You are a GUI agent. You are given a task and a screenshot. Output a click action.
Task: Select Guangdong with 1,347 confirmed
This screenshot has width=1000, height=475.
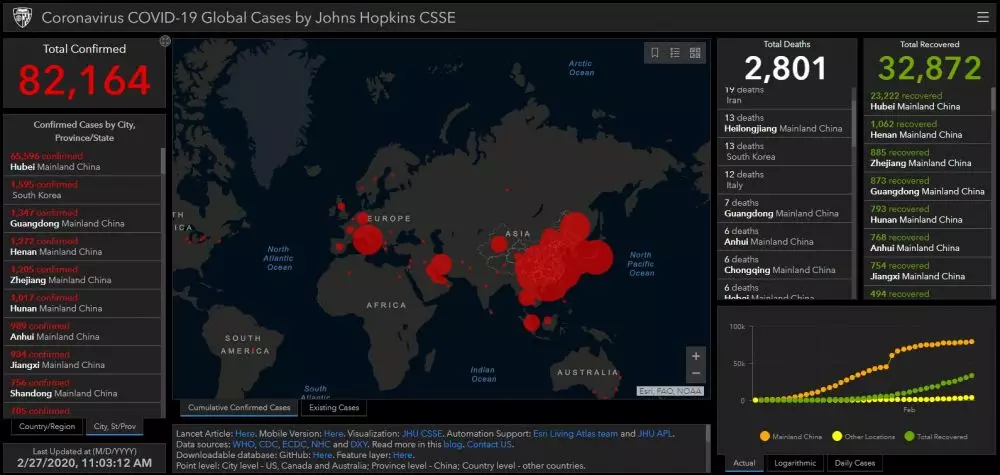click(x=82, y=218)
